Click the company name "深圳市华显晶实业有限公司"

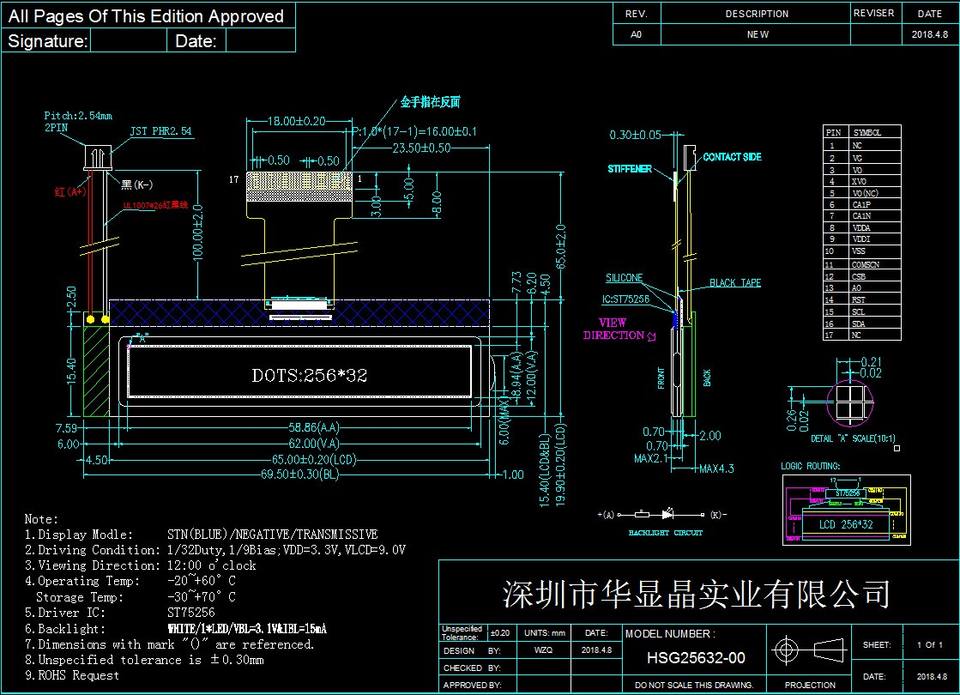click(x=696, y=593)
